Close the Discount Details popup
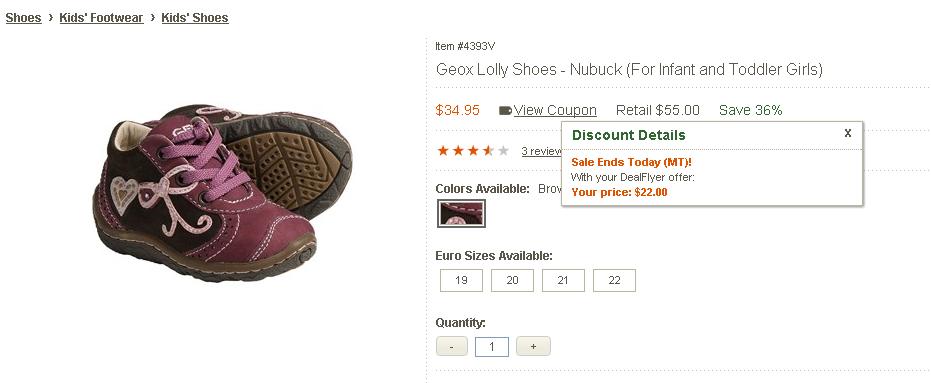The width and height of the screenshot is (931, 383). pyautogui.click(x=848, y=133)
